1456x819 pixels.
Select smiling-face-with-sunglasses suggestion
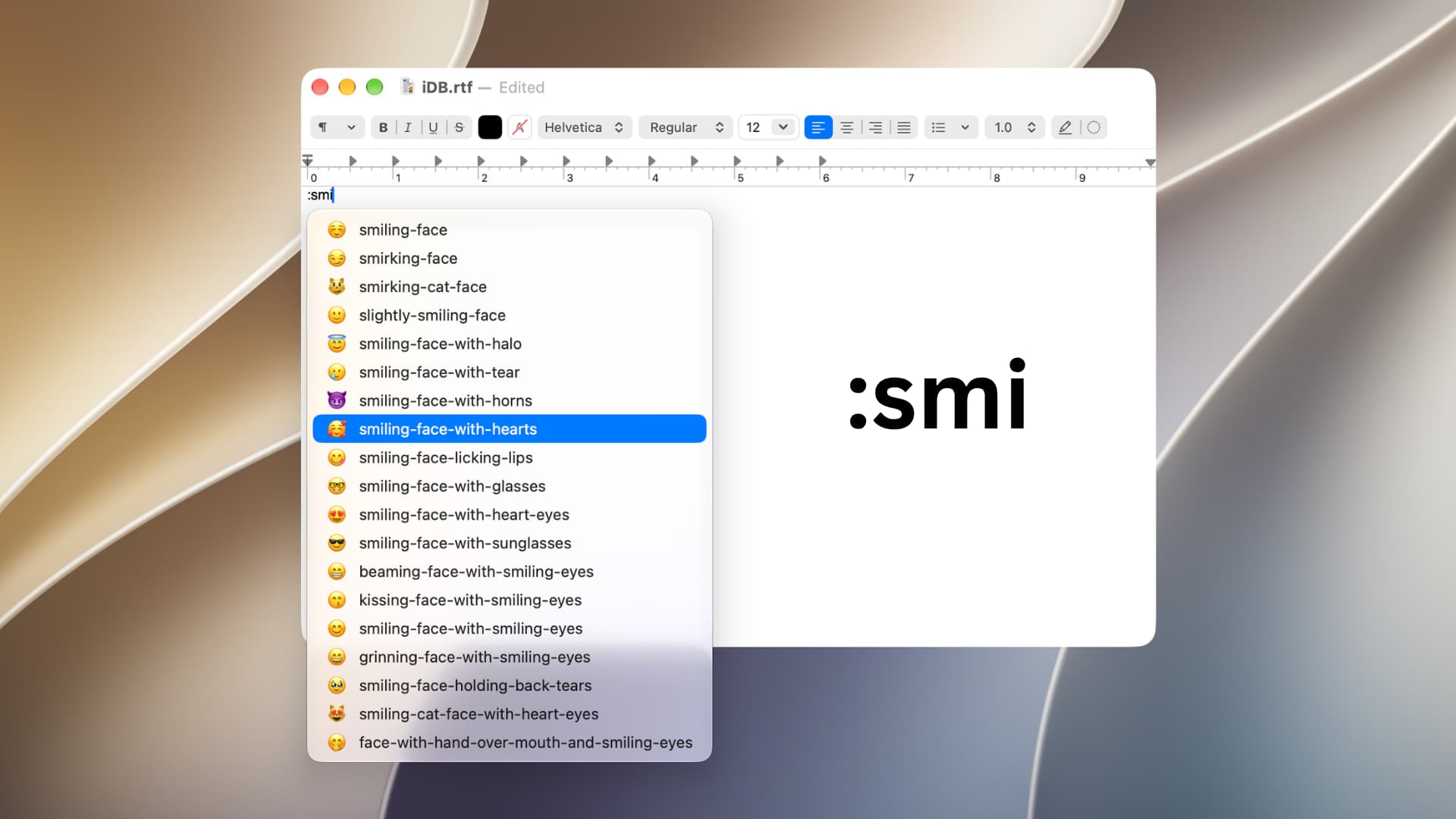[x=510, y=543]
